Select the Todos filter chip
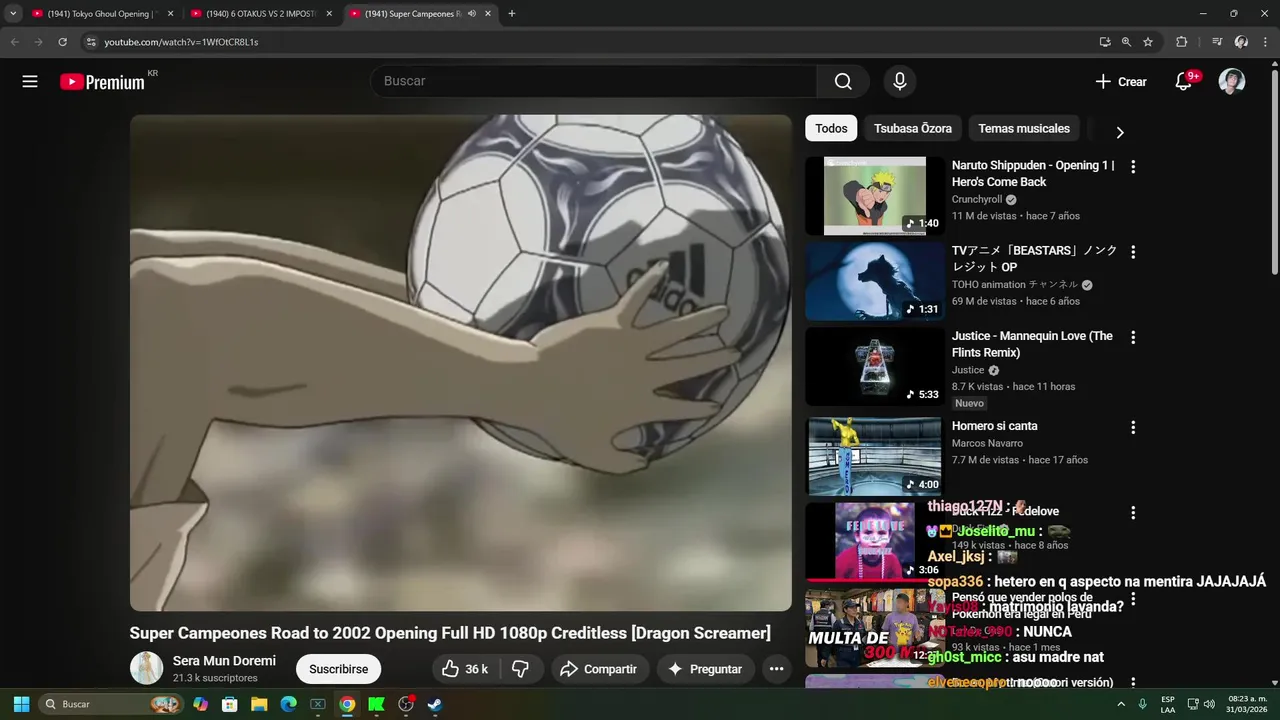Image resolution: width=1280 pixels, height=720 pixels. point(831,128)
